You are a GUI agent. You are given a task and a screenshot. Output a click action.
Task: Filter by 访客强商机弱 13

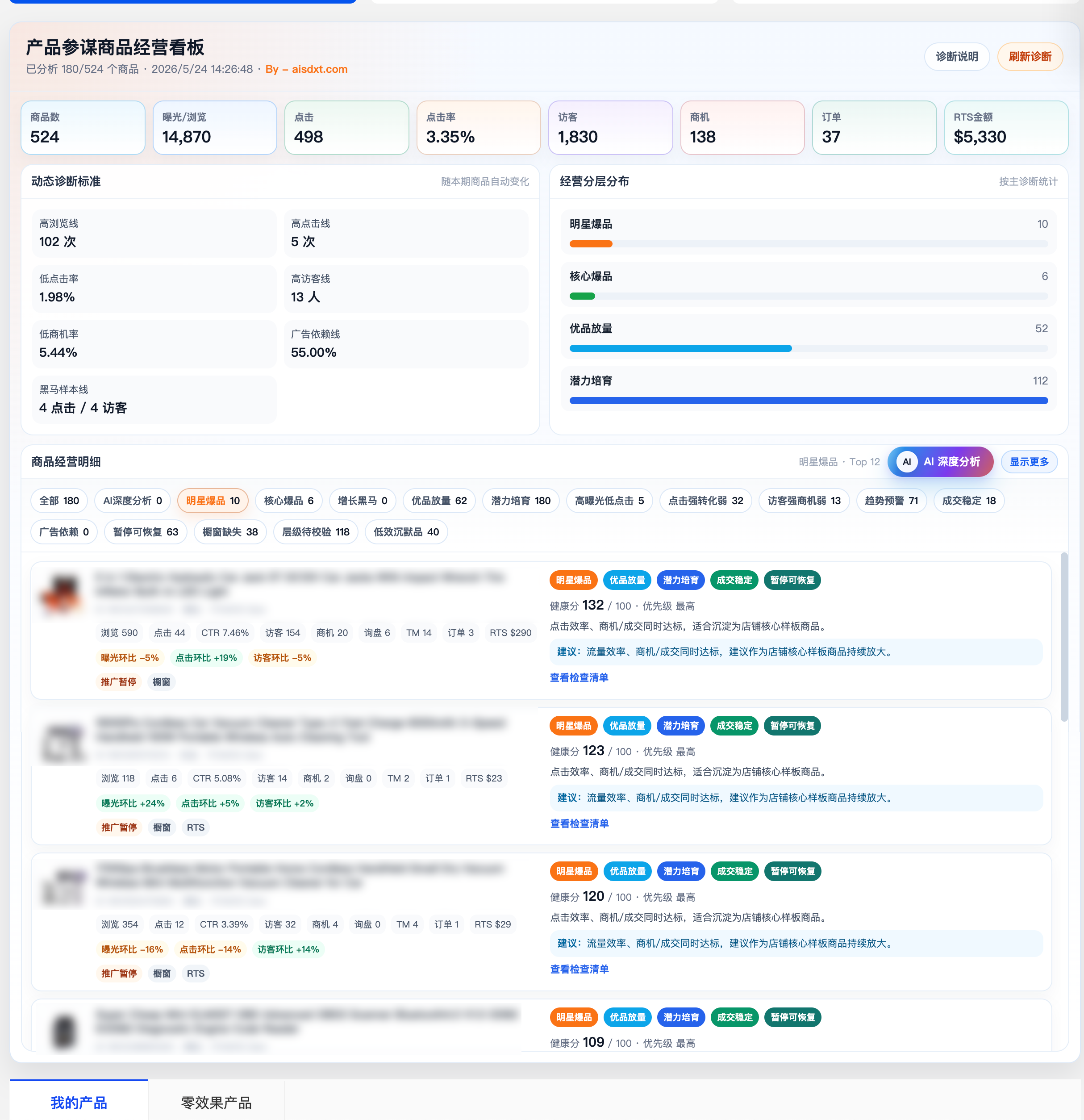pyautogui.click(x=804, y=501)
